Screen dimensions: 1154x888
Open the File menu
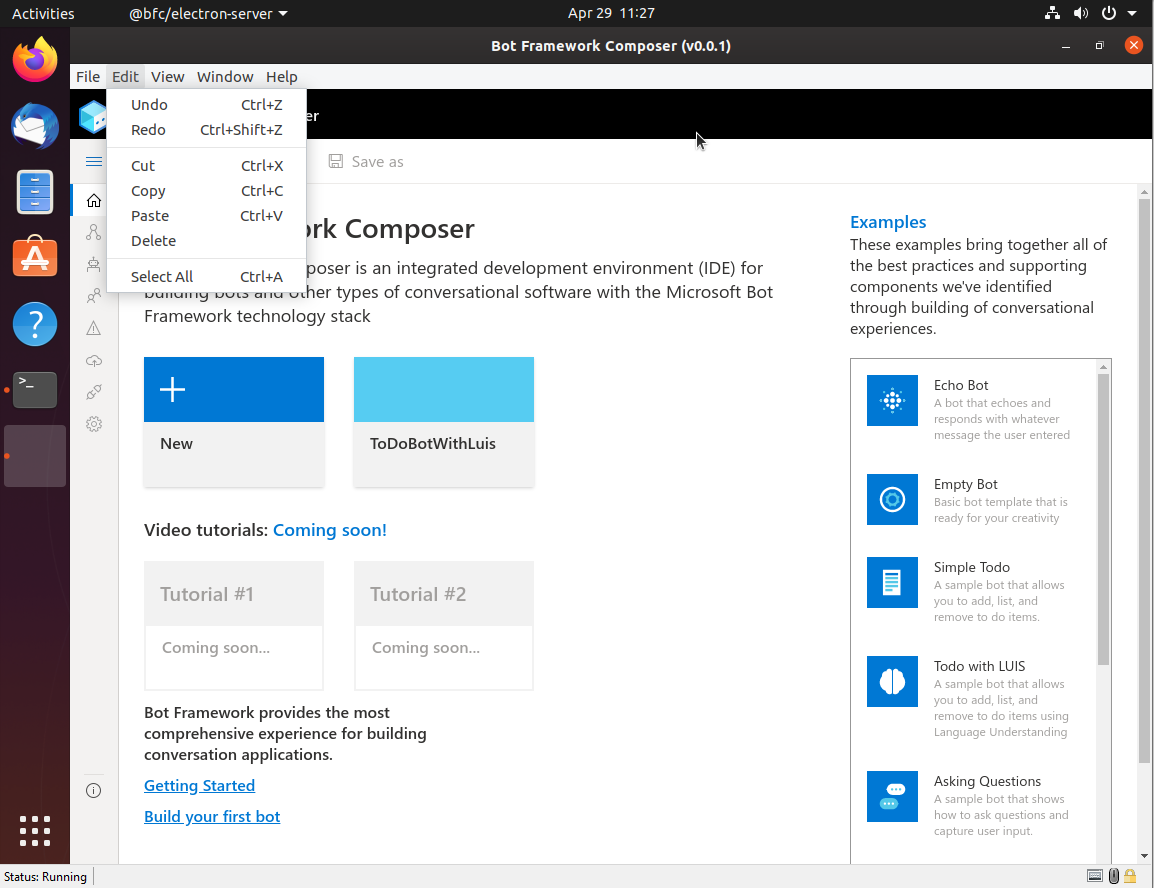[88, 77]
